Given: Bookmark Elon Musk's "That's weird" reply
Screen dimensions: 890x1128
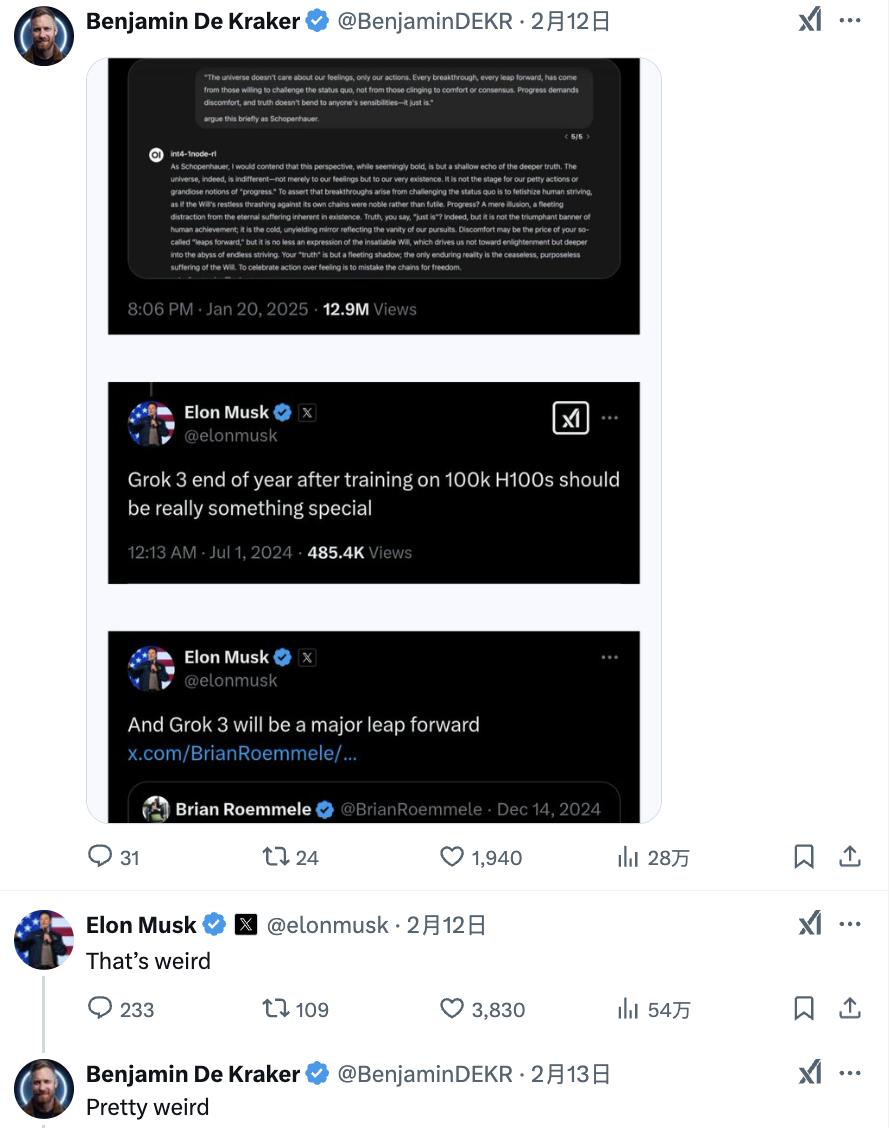Looking at the screenshot, I should [804, 1009].
